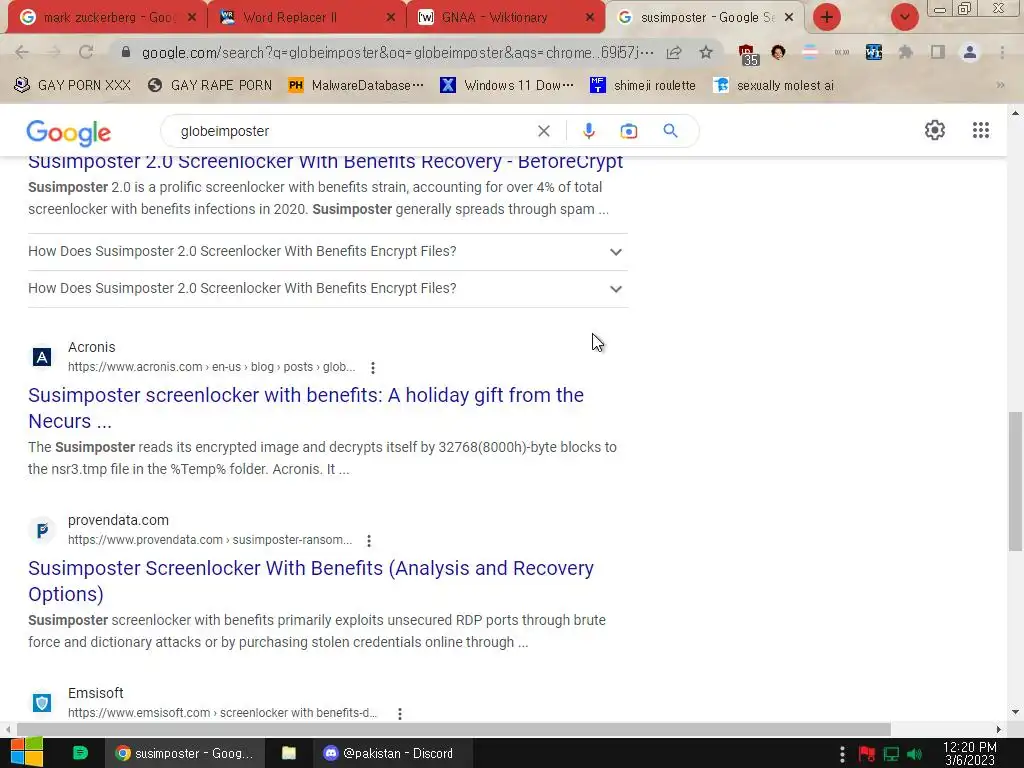
Task: Click the vertical scrollbar thumb
Action: [1015, 481]
